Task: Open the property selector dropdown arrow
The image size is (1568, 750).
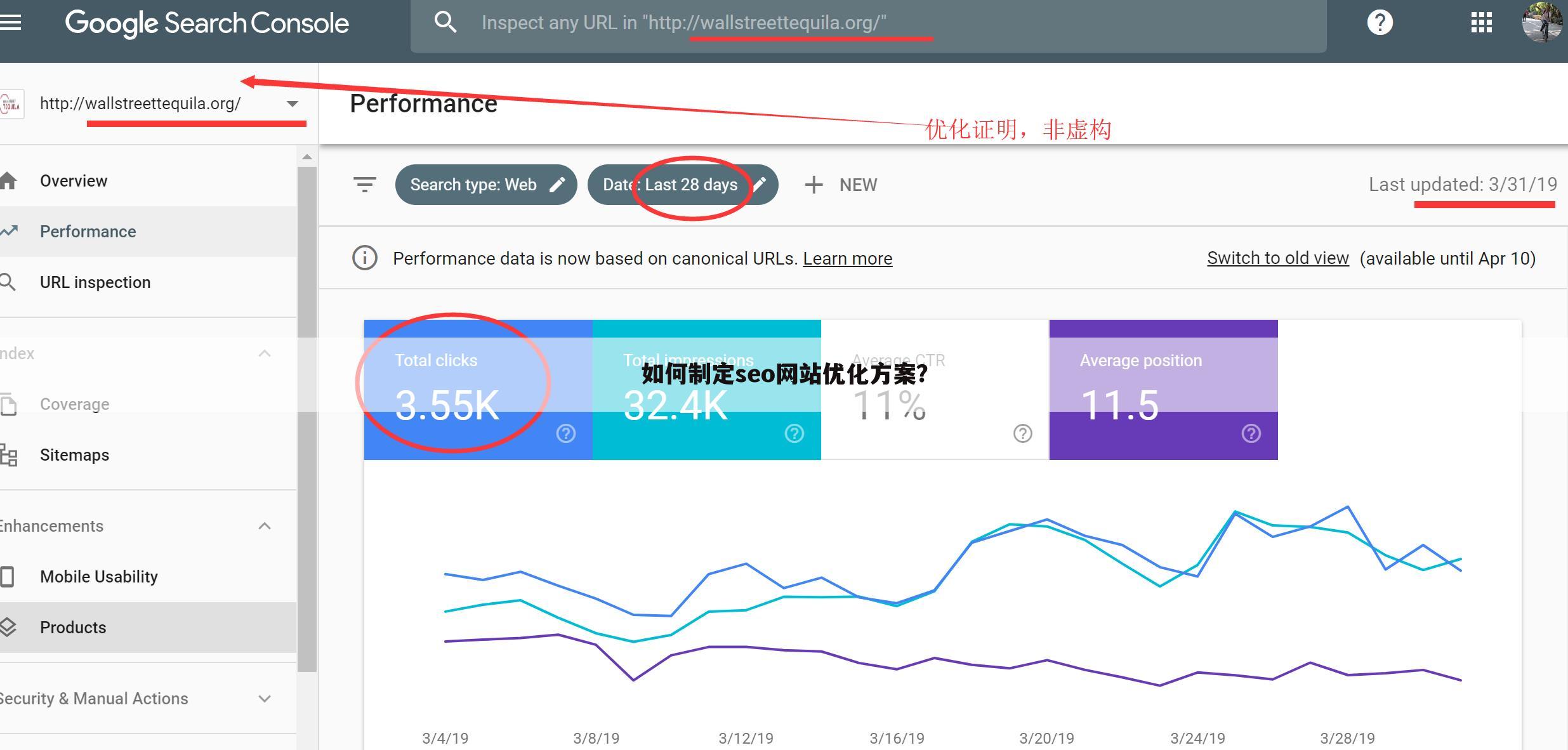Action: [x=292, y=103]
